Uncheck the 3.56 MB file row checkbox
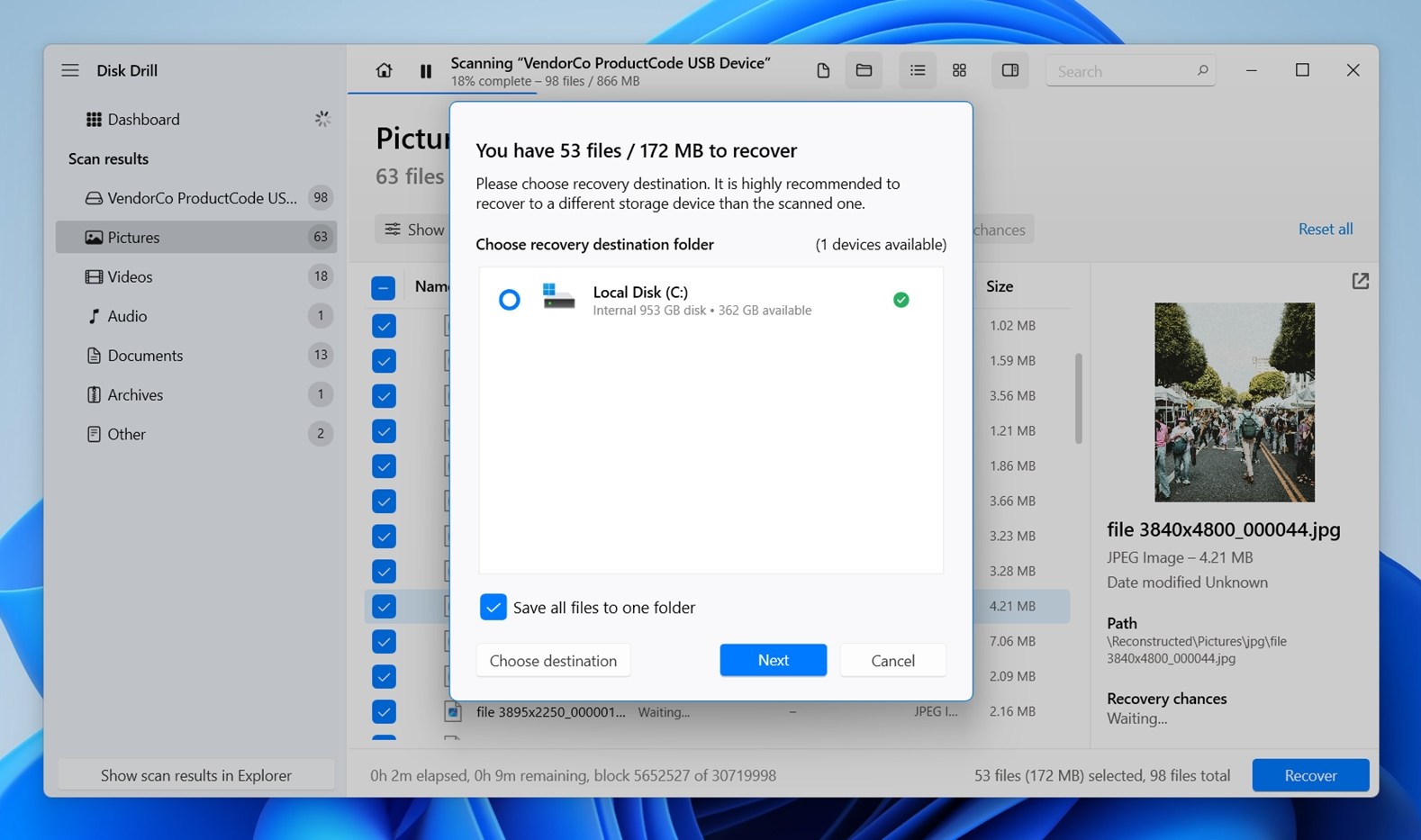Screen dimensions: 1421x840 pyautogui.click(x=384, y=396)
